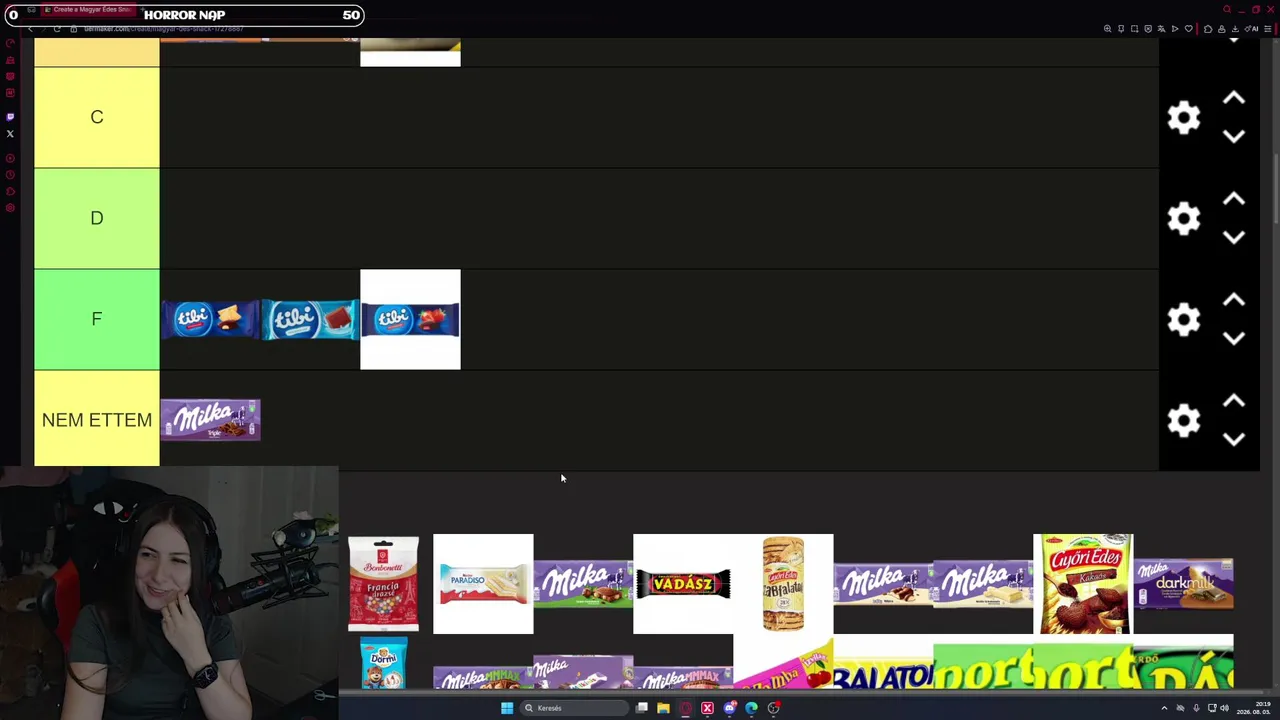Reload the current page

57,29
